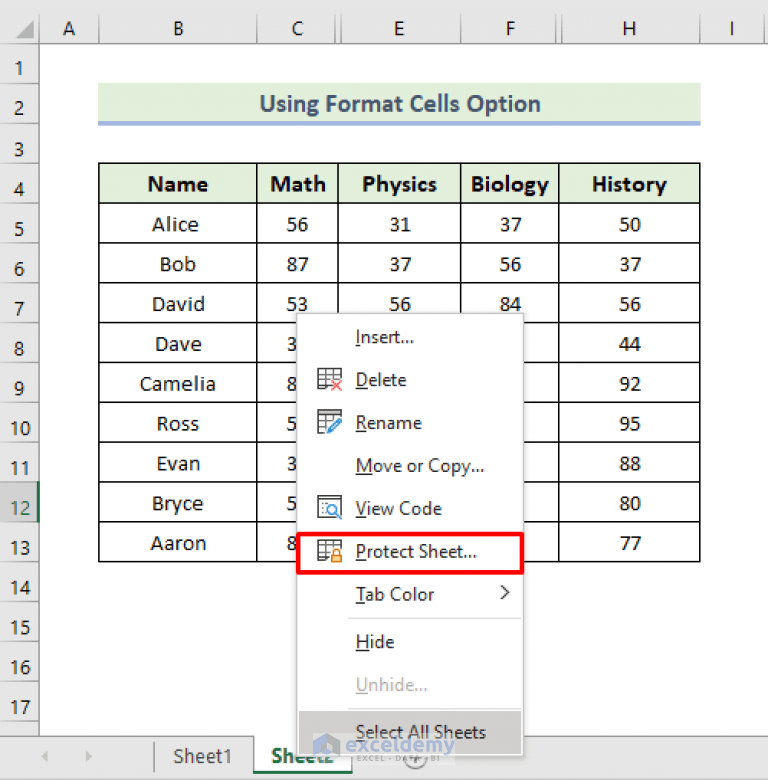The width and height of the screenshot is (768, 780).
Task: Click the Name header cell
Action: click(x=178, y=184)
